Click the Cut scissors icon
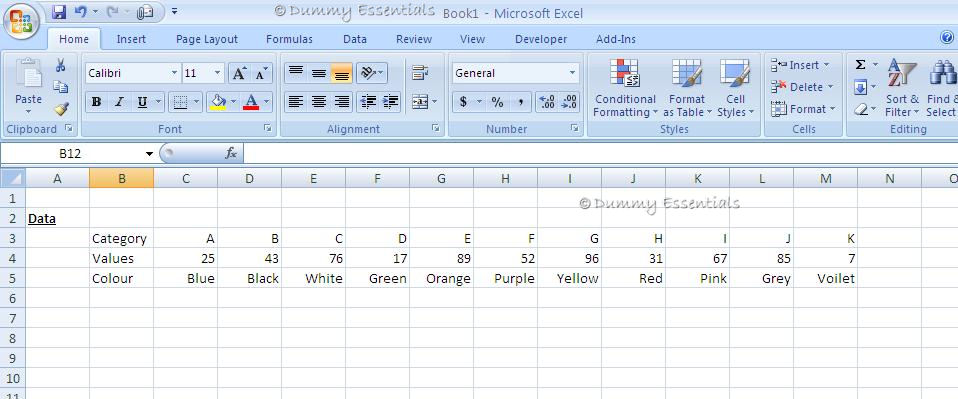The height and width of the screenshot is (399, 958). point(60,65)
